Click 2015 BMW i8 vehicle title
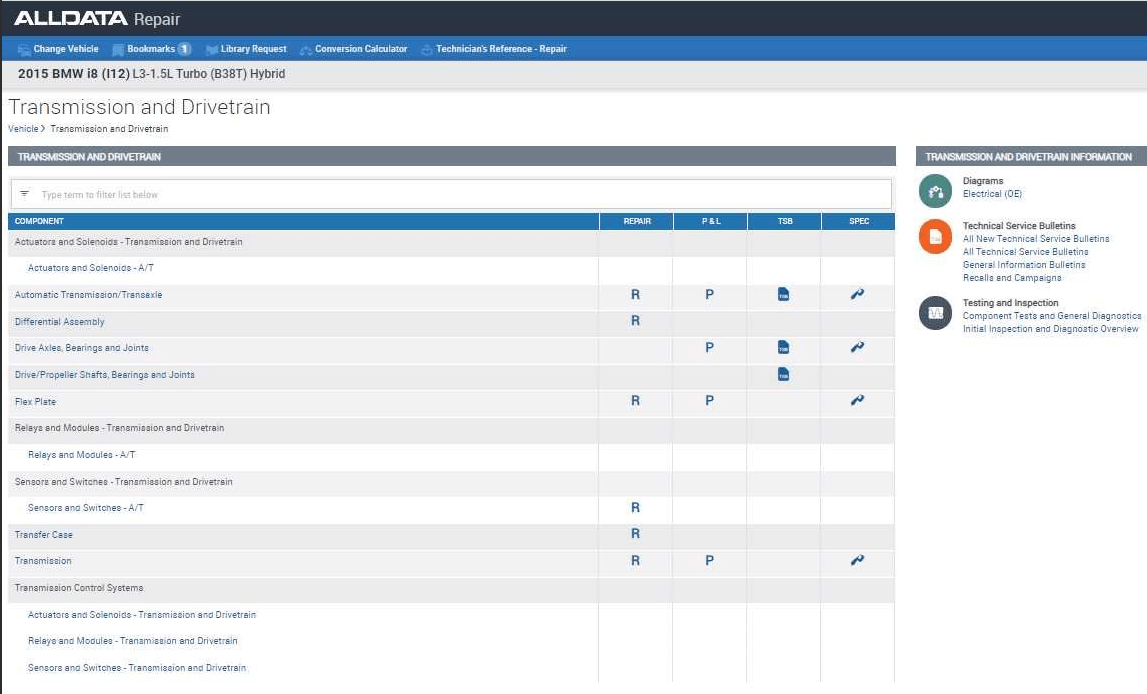Screen dimensions: 1147x694 point(151,74)
